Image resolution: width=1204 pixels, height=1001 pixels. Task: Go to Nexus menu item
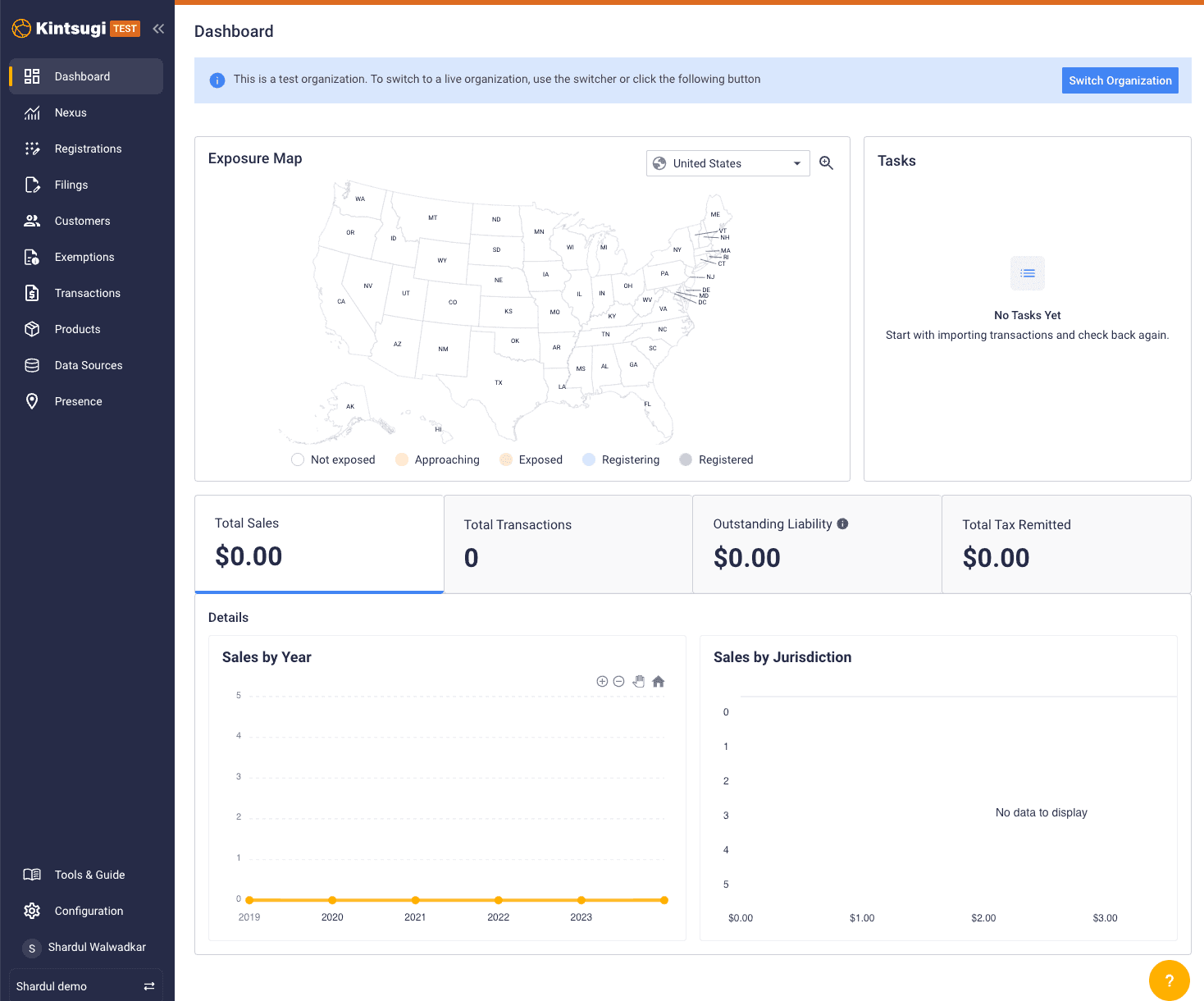click(86, 112)
